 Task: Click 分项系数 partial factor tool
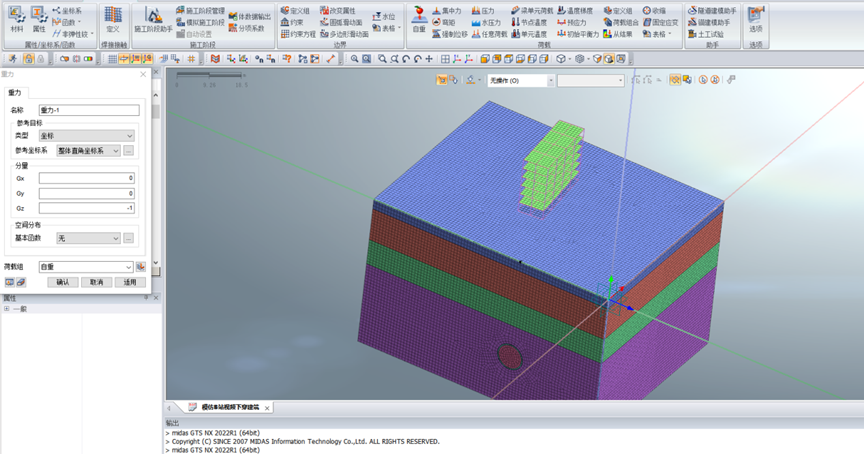tap(246, 28)
